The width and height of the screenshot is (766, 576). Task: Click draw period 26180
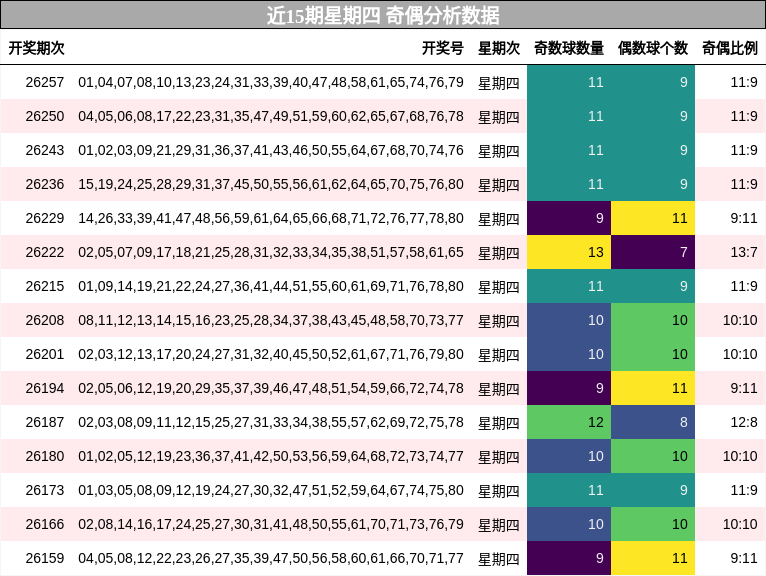click(x=45, y=456)
